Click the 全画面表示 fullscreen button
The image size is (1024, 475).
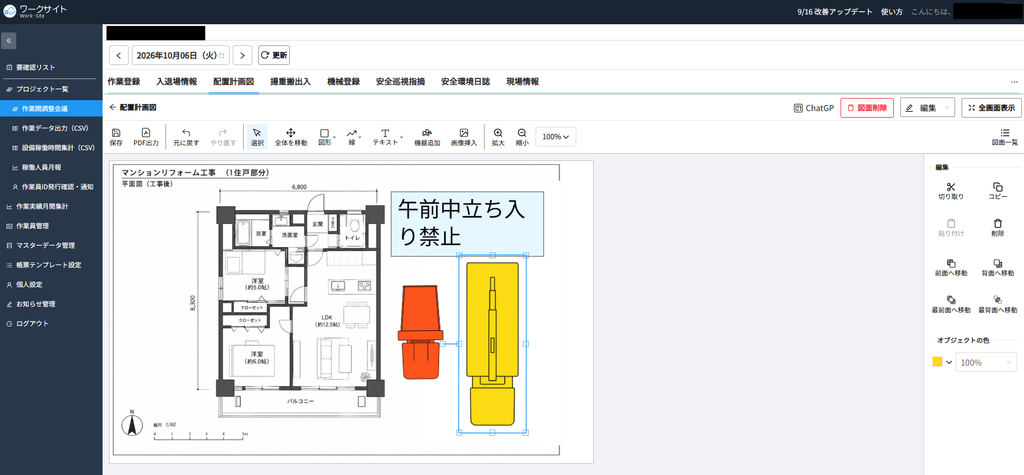(x=991, y=108)
